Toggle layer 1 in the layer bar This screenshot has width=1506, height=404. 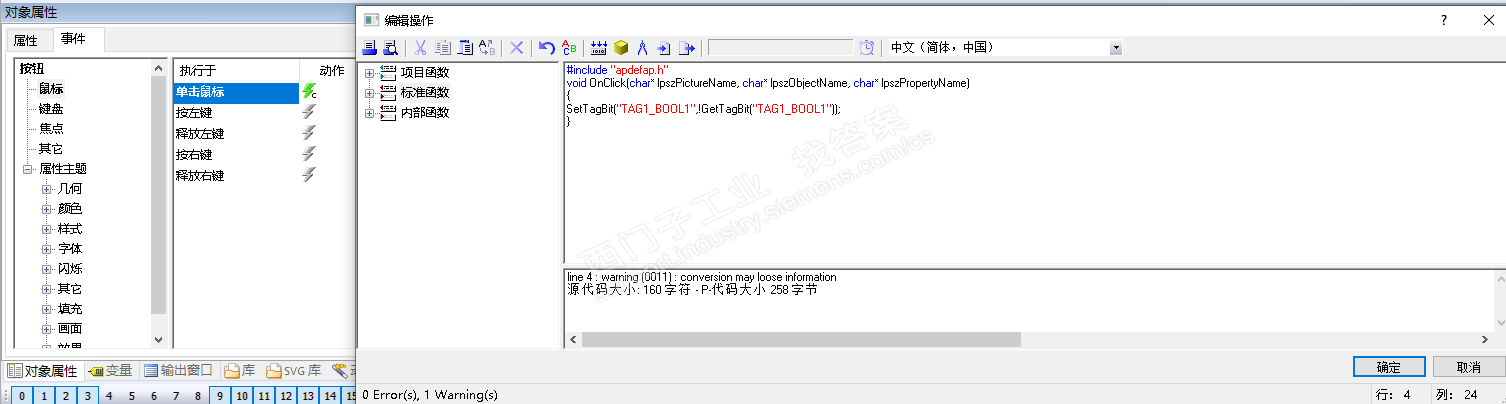coord(43,396)
